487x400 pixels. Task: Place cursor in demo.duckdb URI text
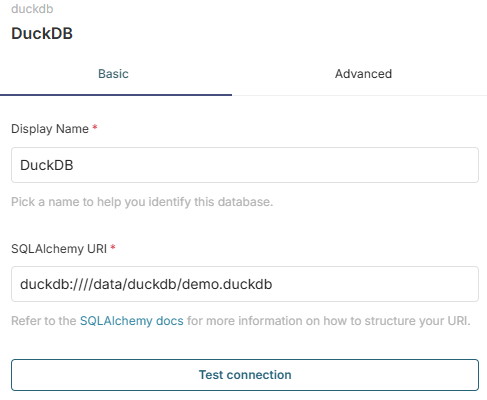[227, 284]
